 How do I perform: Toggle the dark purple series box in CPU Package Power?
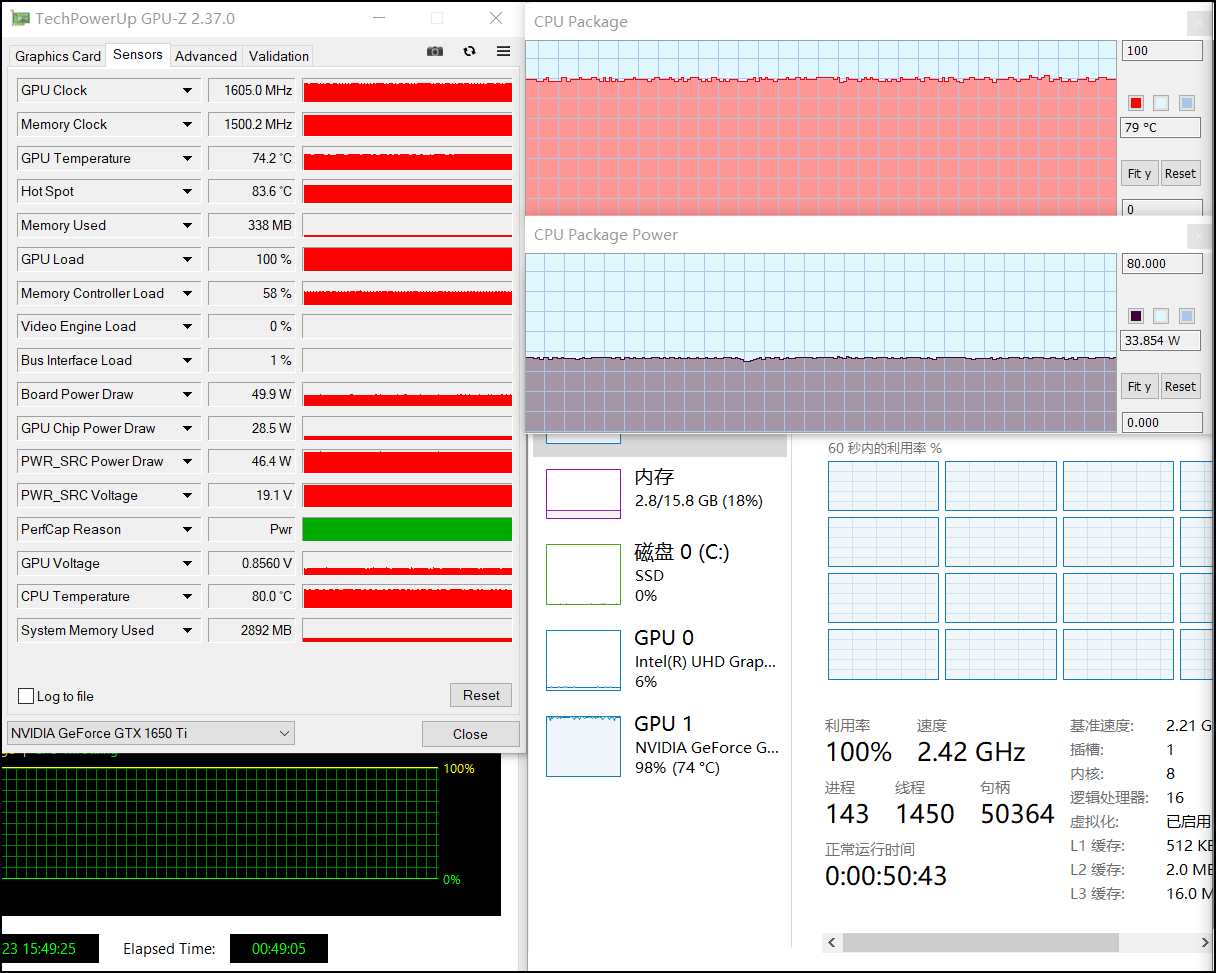click(x=1135, y=316)
